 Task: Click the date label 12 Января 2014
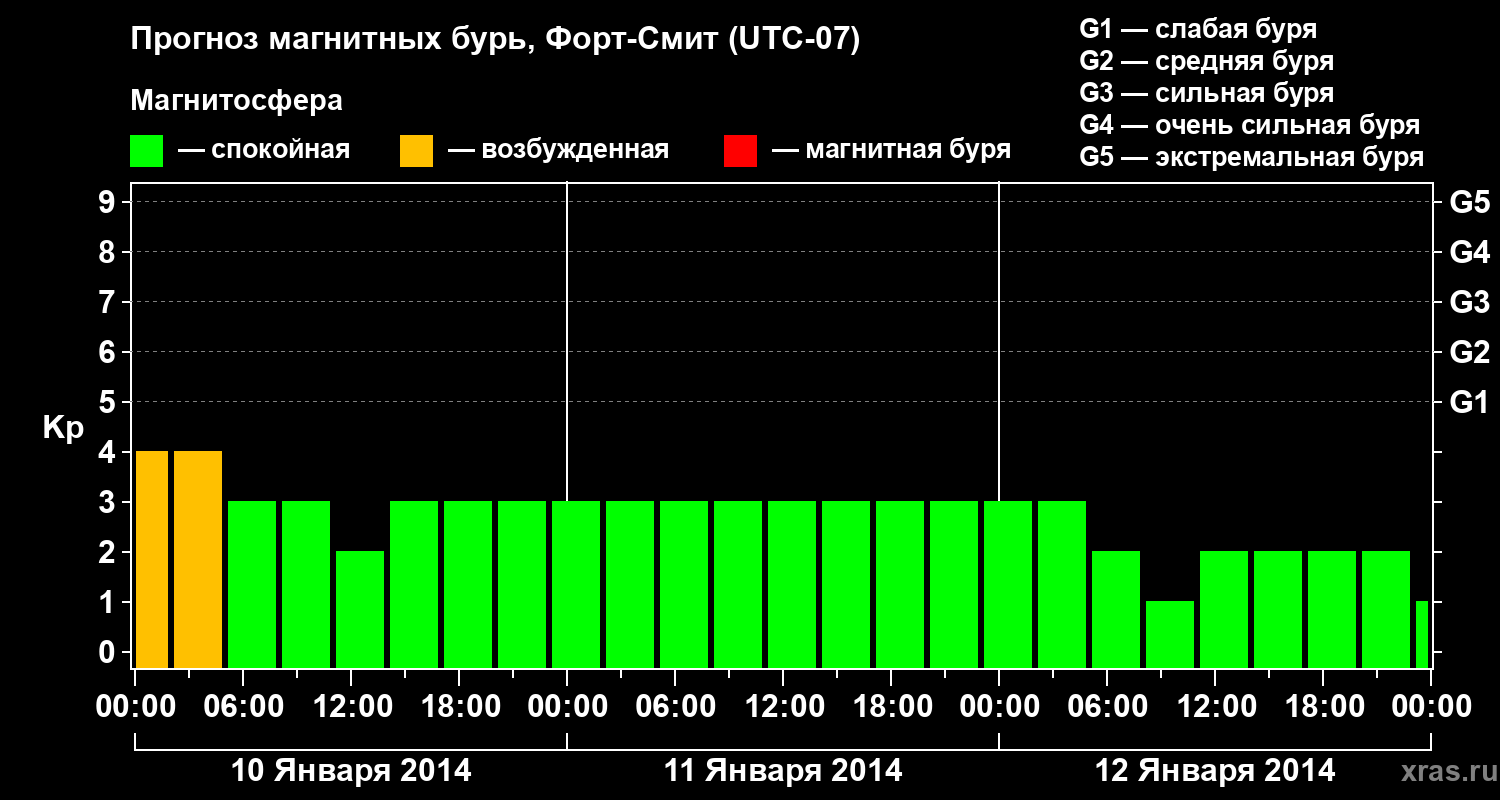pyautogui.click(x=1215, y=771)
